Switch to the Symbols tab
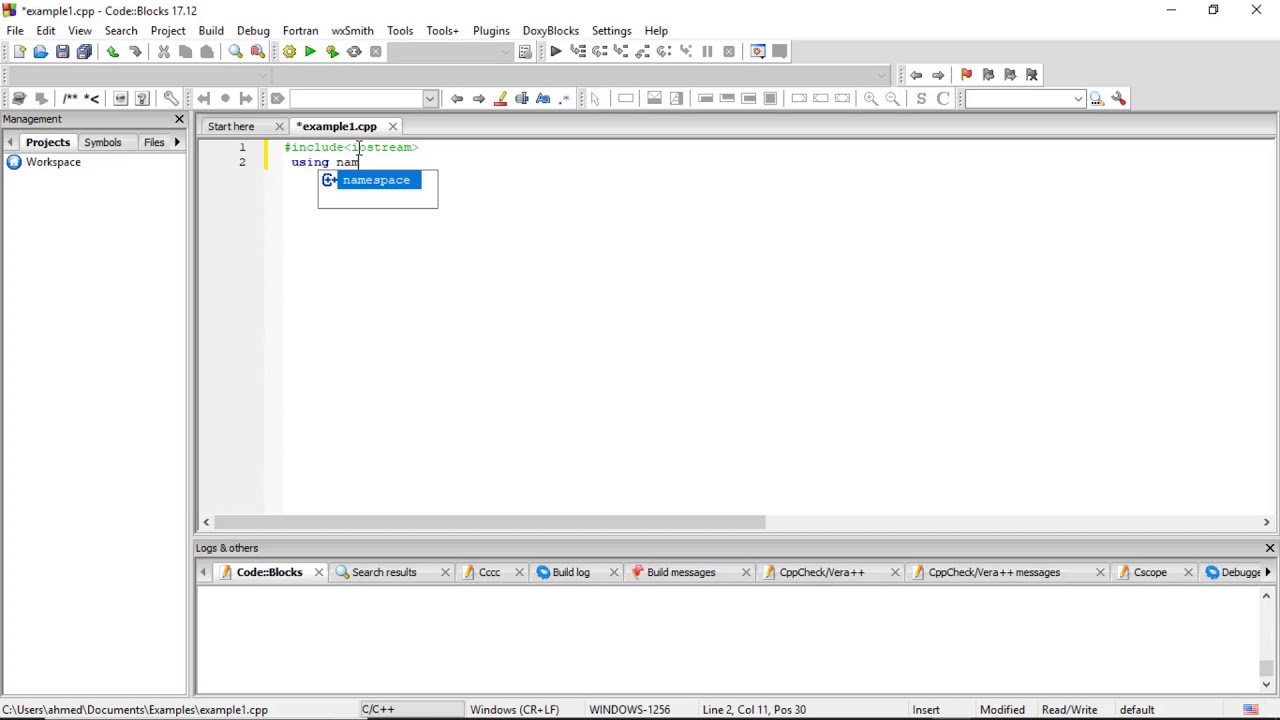The height and width of the screenshot is (720, 1280). 102,142
